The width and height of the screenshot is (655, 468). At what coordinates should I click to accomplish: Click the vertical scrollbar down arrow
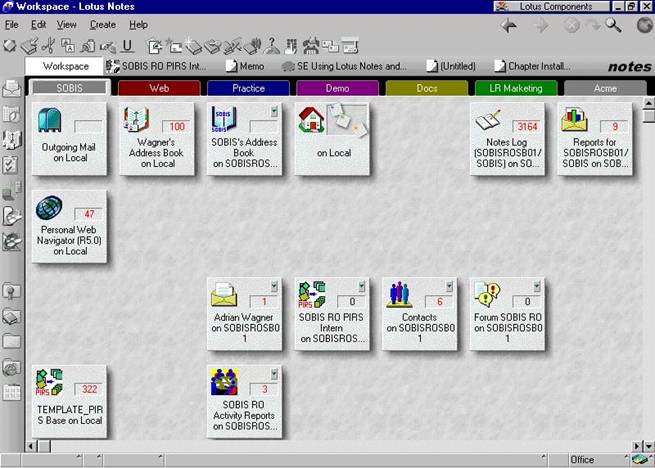click(x=649, y=445)
